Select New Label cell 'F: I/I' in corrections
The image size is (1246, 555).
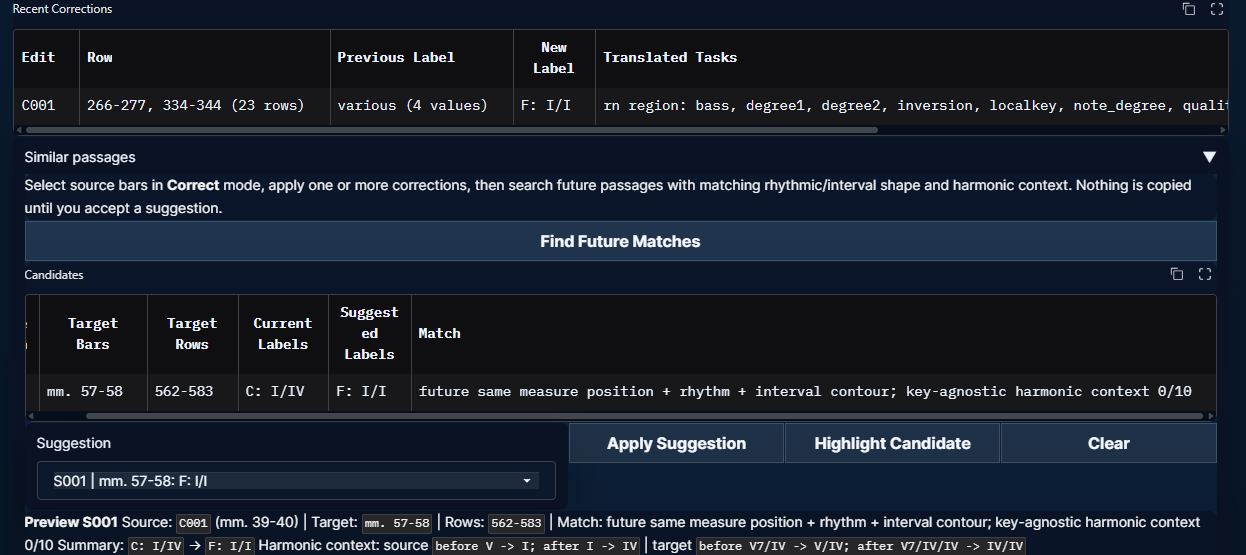554,105
